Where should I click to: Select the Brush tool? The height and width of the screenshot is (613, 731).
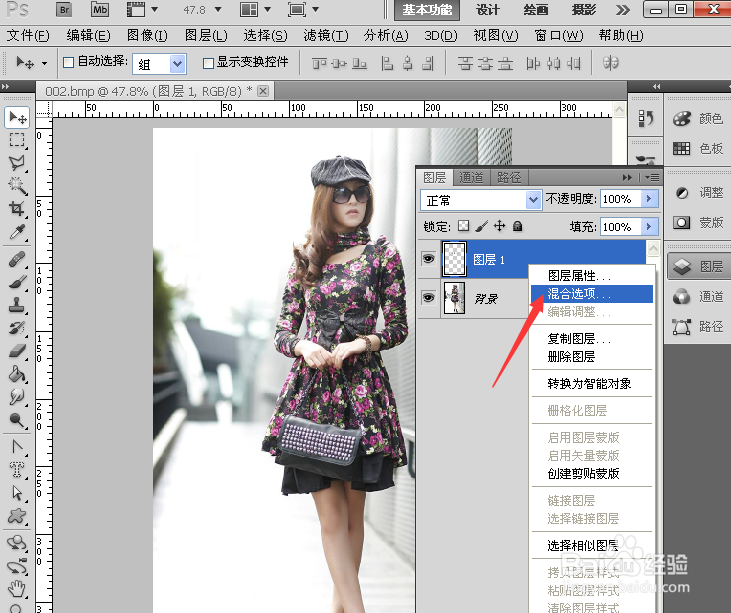[x=17, y=282]
